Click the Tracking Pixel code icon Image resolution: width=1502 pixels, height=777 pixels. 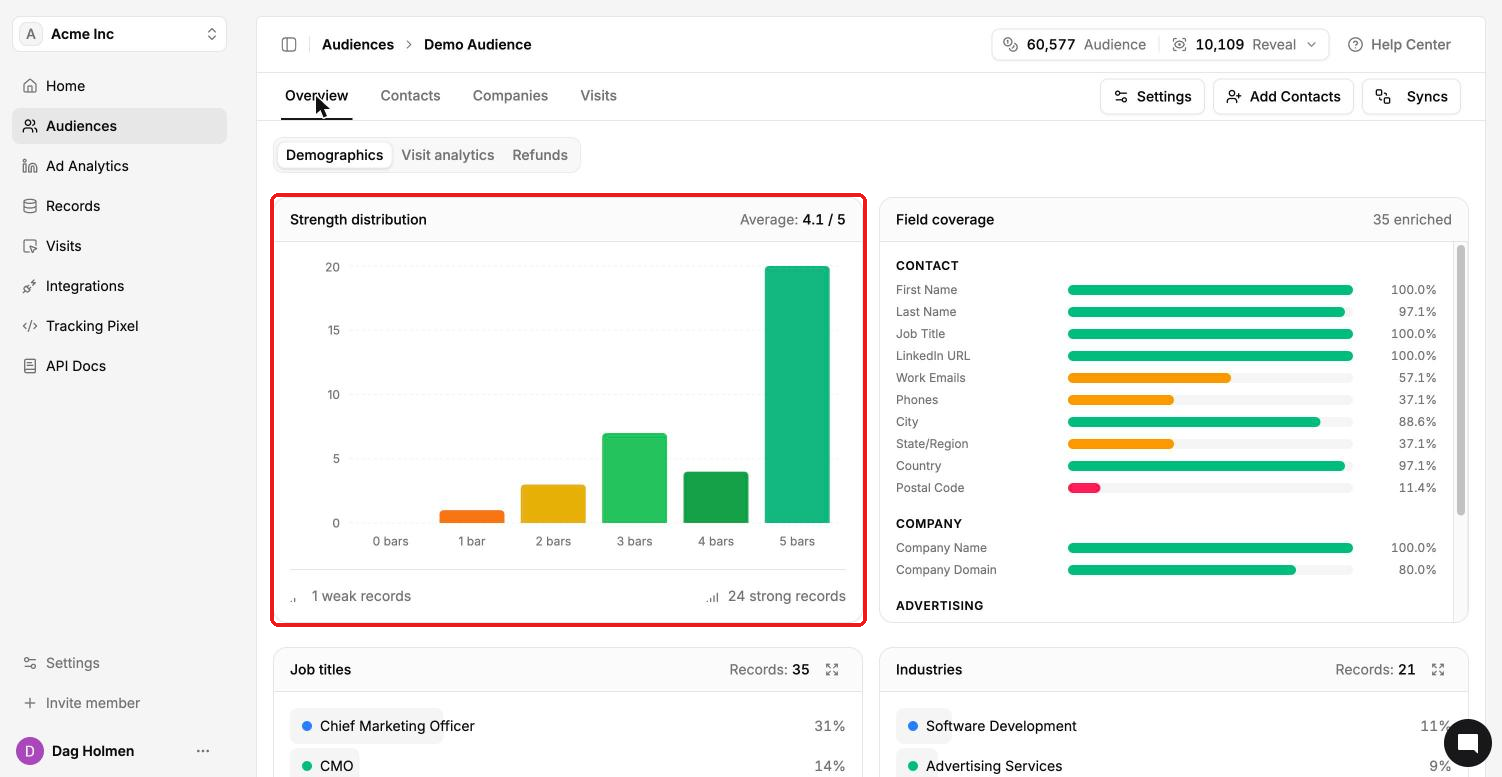[30, 326]
